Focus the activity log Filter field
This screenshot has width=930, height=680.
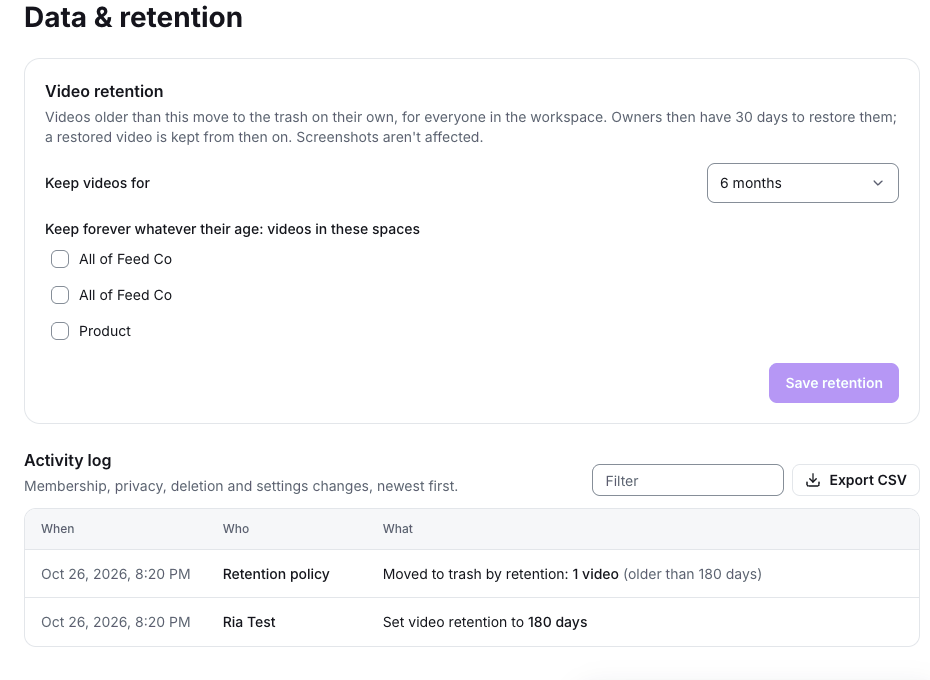click(687, 480)
